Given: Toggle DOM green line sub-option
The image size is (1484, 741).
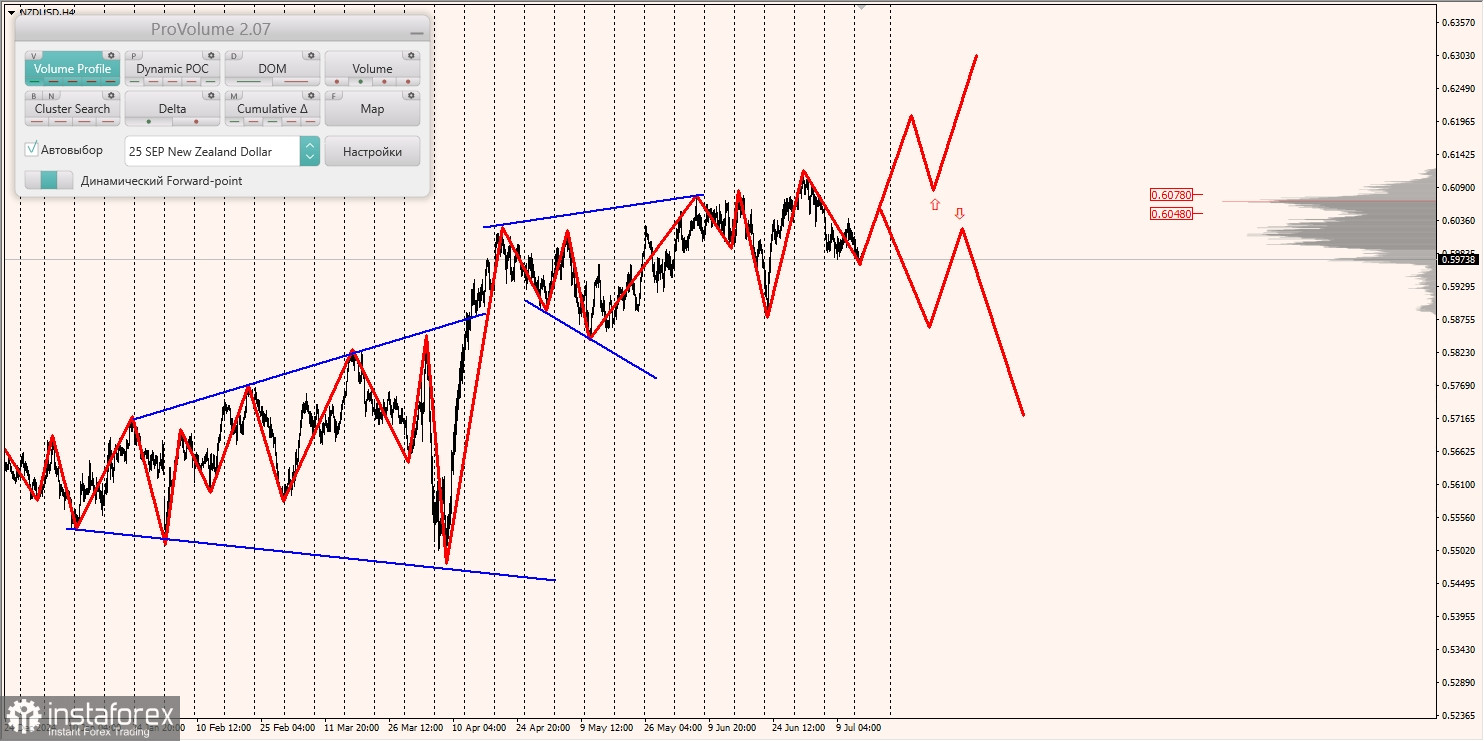Looking at the screenshot, I should pyautogui.click(x=248, y=81).
